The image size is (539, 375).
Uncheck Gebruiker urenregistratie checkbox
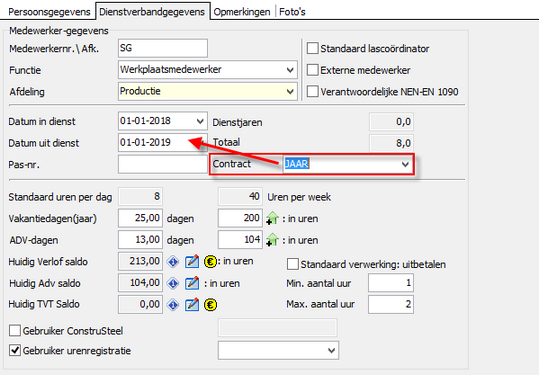point(14,350)
